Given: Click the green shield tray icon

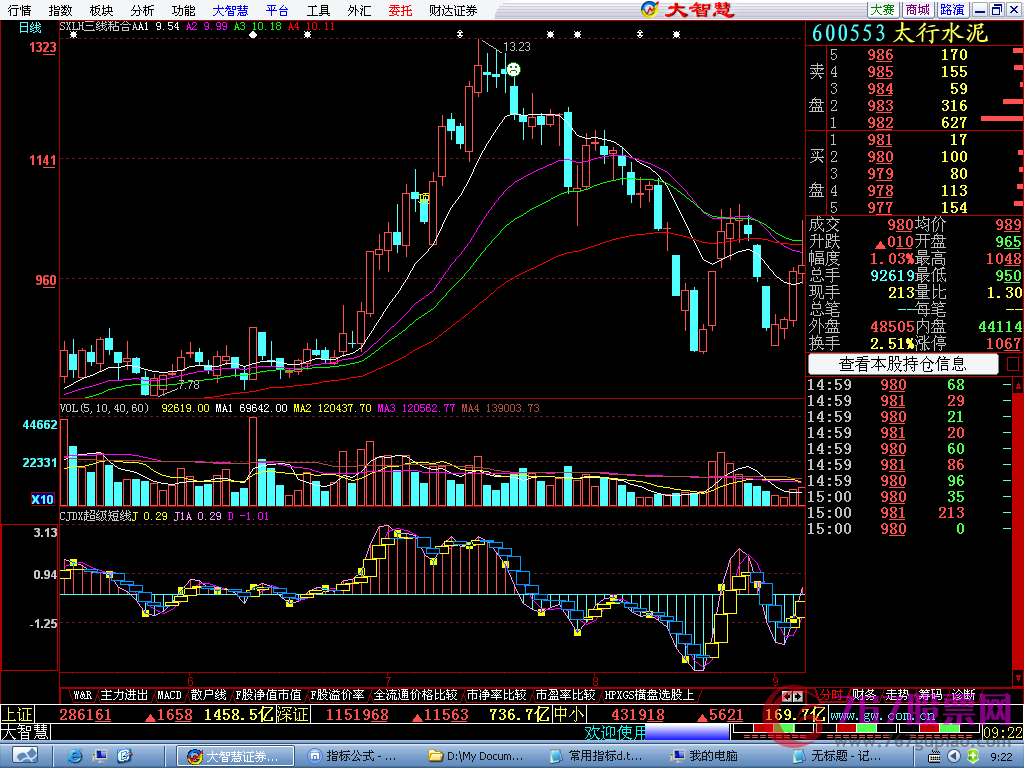Looking at the screenshot, I should tap(972, 756).
